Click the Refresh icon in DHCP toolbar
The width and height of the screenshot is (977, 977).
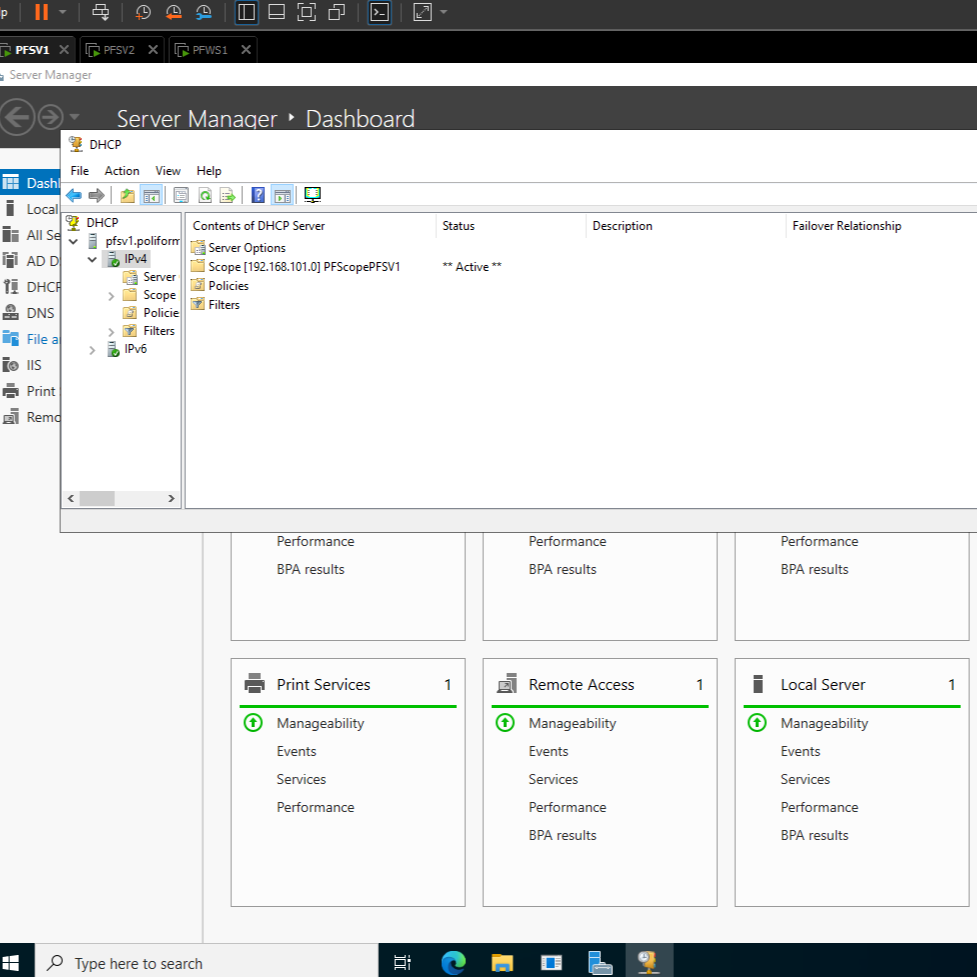pyautogui.click(x=204, y=195)
